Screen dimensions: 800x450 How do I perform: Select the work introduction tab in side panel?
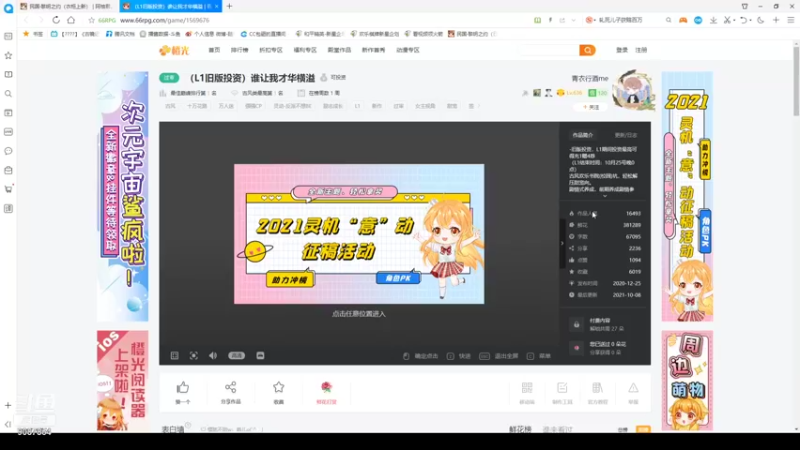pyautogui.click(x=582, y=135)
